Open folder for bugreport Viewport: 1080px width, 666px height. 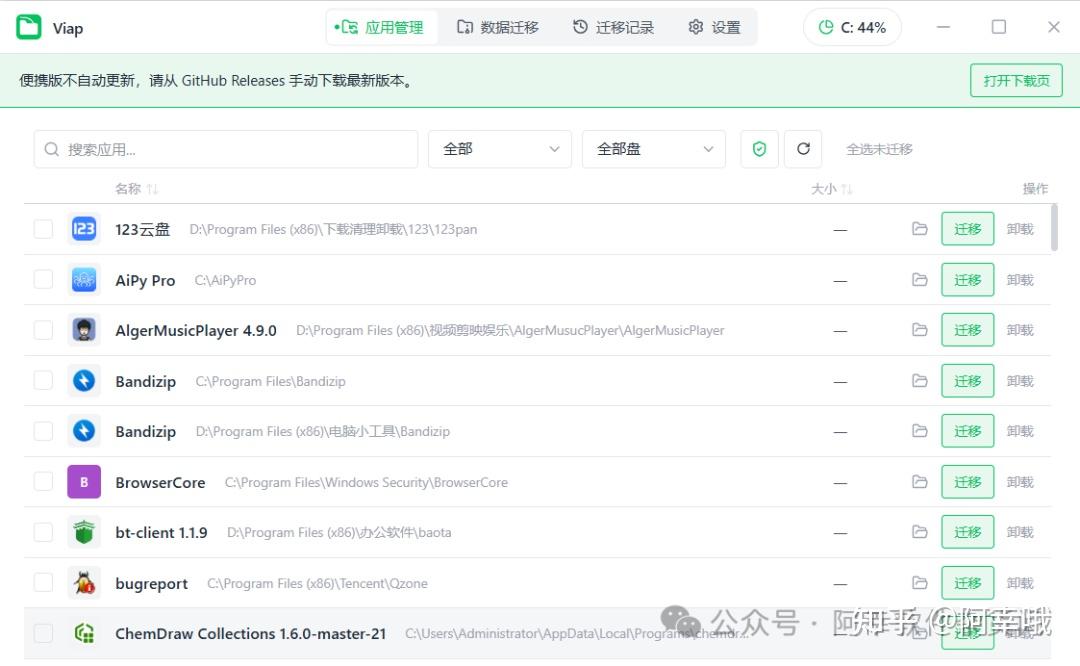click(920, 583)
